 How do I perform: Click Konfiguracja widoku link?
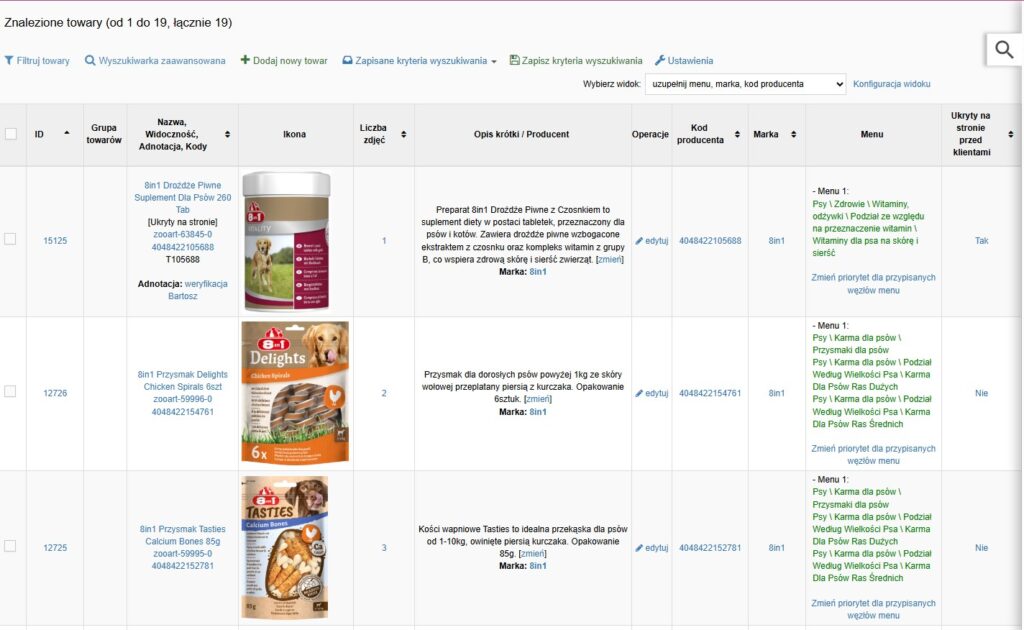[891, 84]
